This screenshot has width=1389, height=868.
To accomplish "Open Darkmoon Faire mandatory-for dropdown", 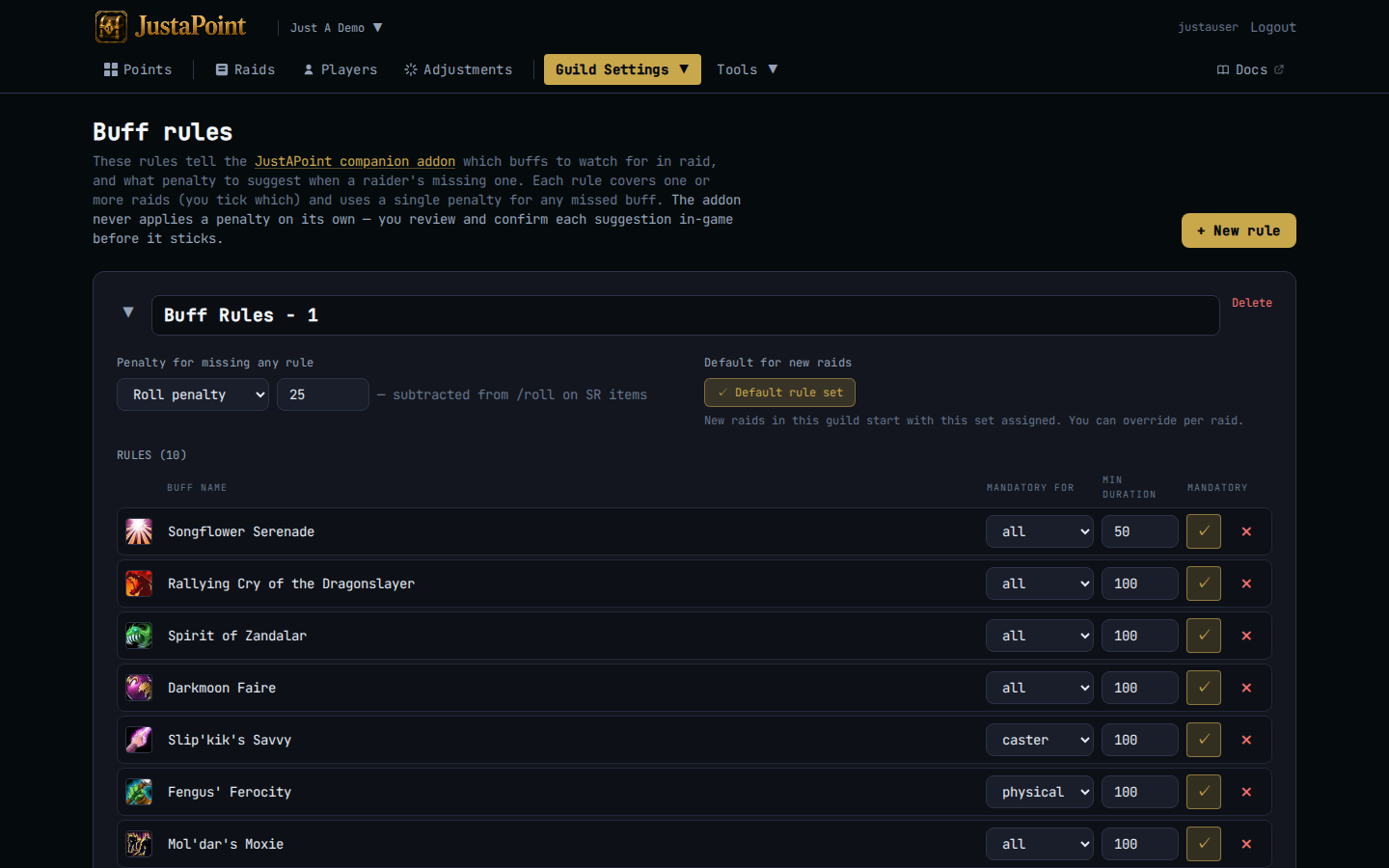I will pyautogui.click(x=1040, y=688).
